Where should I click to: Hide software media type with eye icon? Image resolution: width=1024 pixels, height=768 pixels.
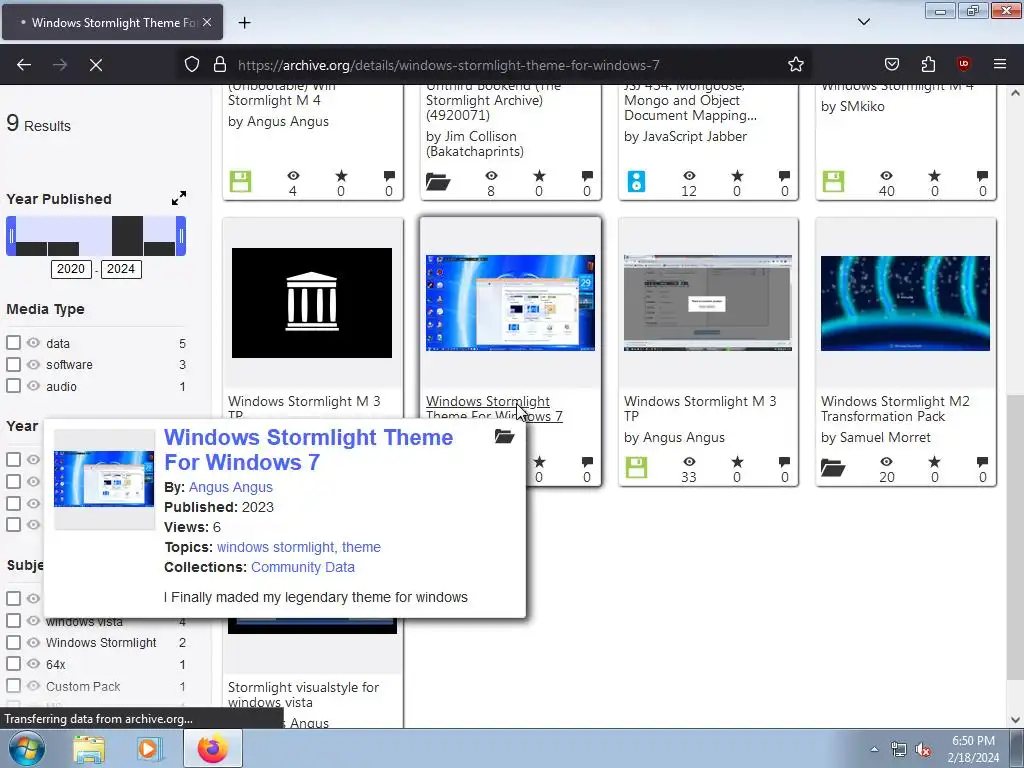(x=33, y=364)
